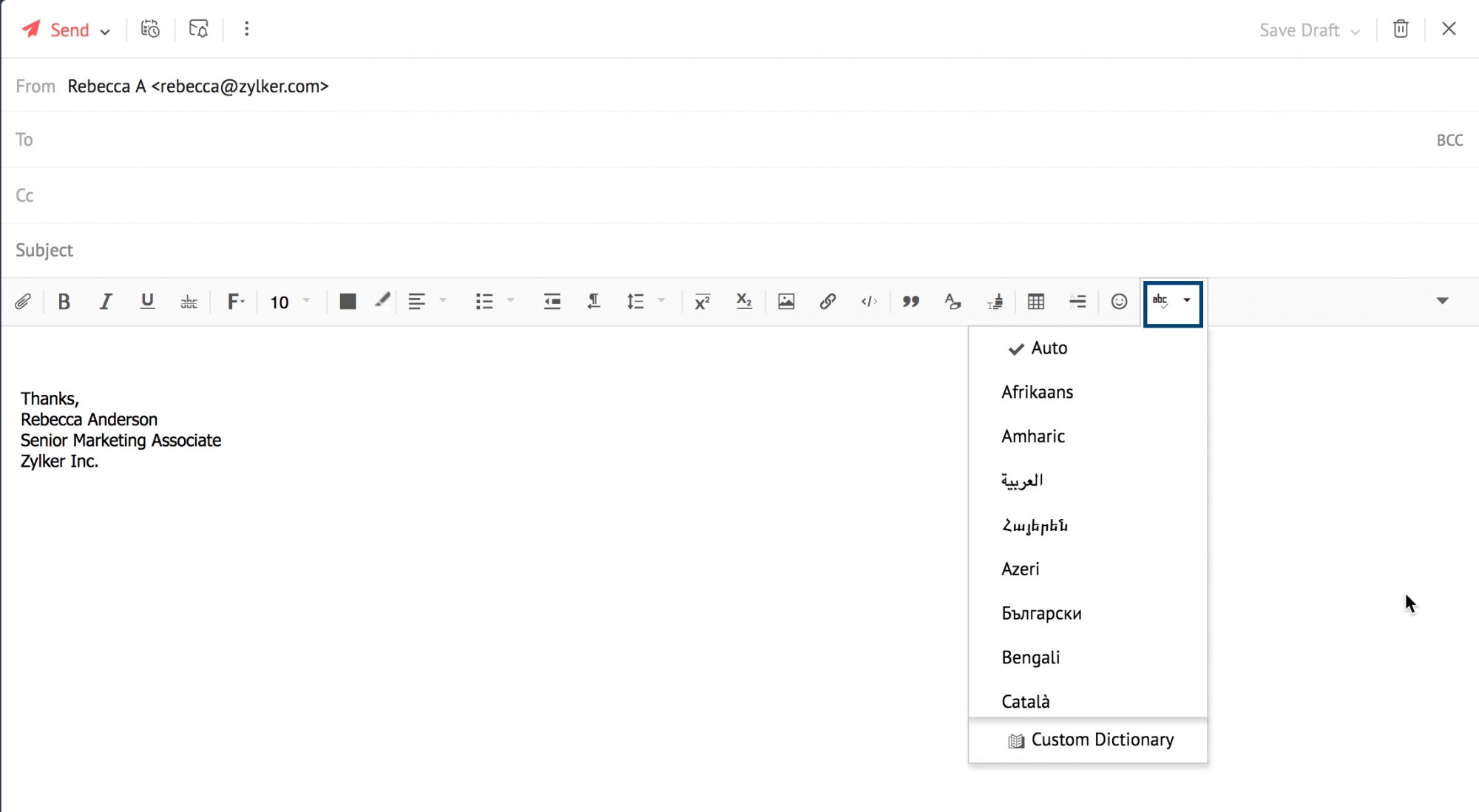Apply blockquote with the quote icon
1479x812 pixels.
[x=910, y=302]
